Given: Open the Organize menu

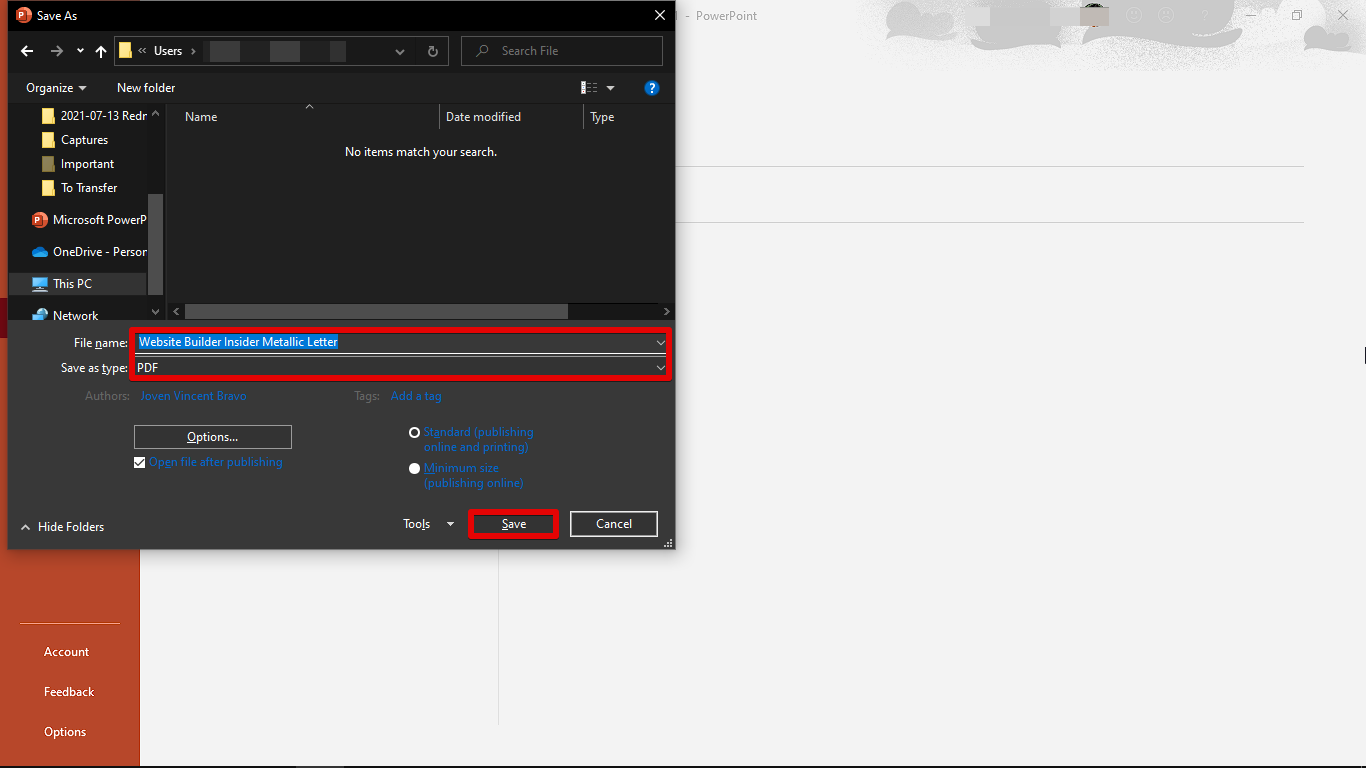Looking at the screenshot, I should (55, 88).
